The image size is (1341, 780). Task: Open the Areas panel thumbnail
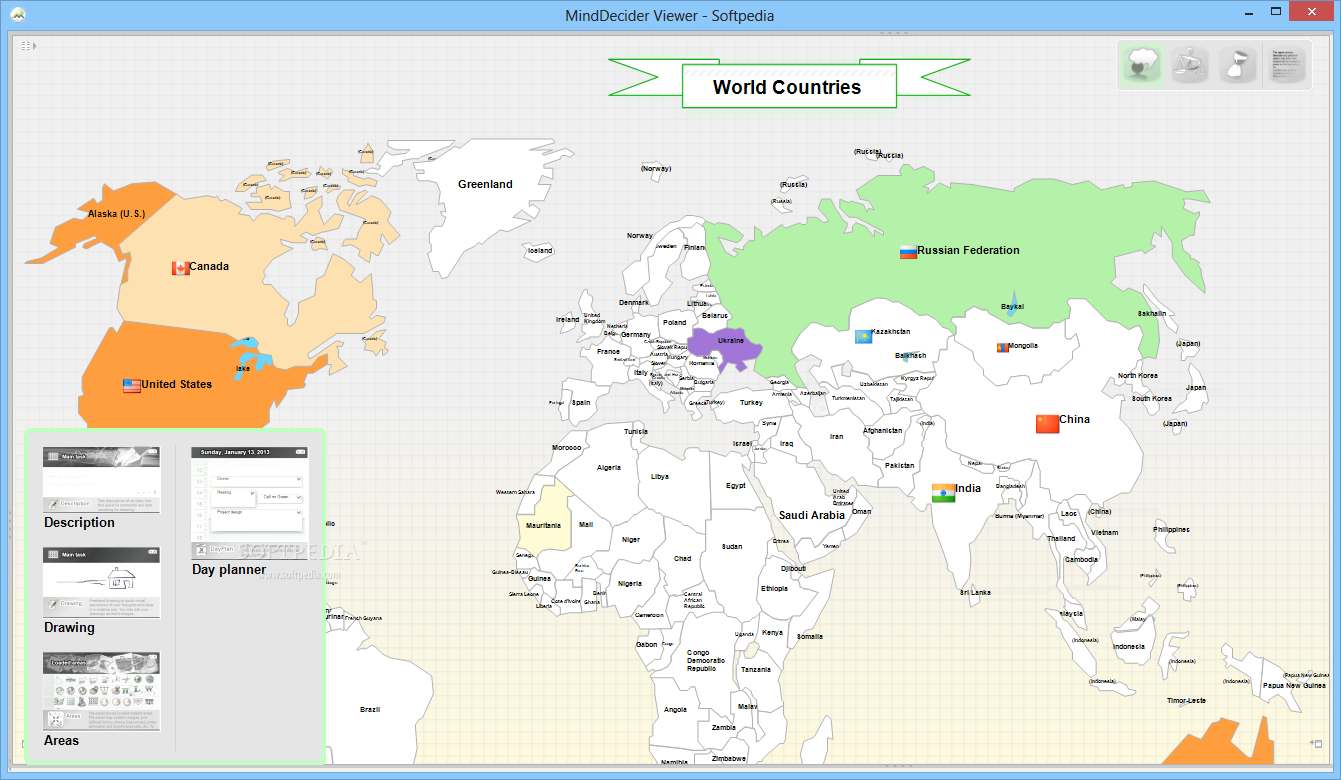[x=101, y=691]
